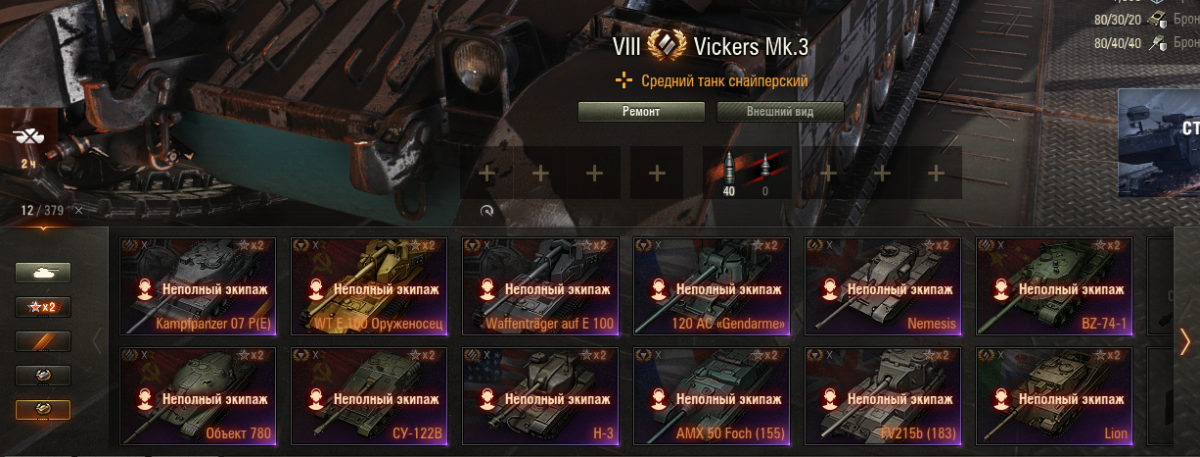Toggle the orange stripe filter button
Viewport: 1200px width, 457px height.
pos(43,341)
